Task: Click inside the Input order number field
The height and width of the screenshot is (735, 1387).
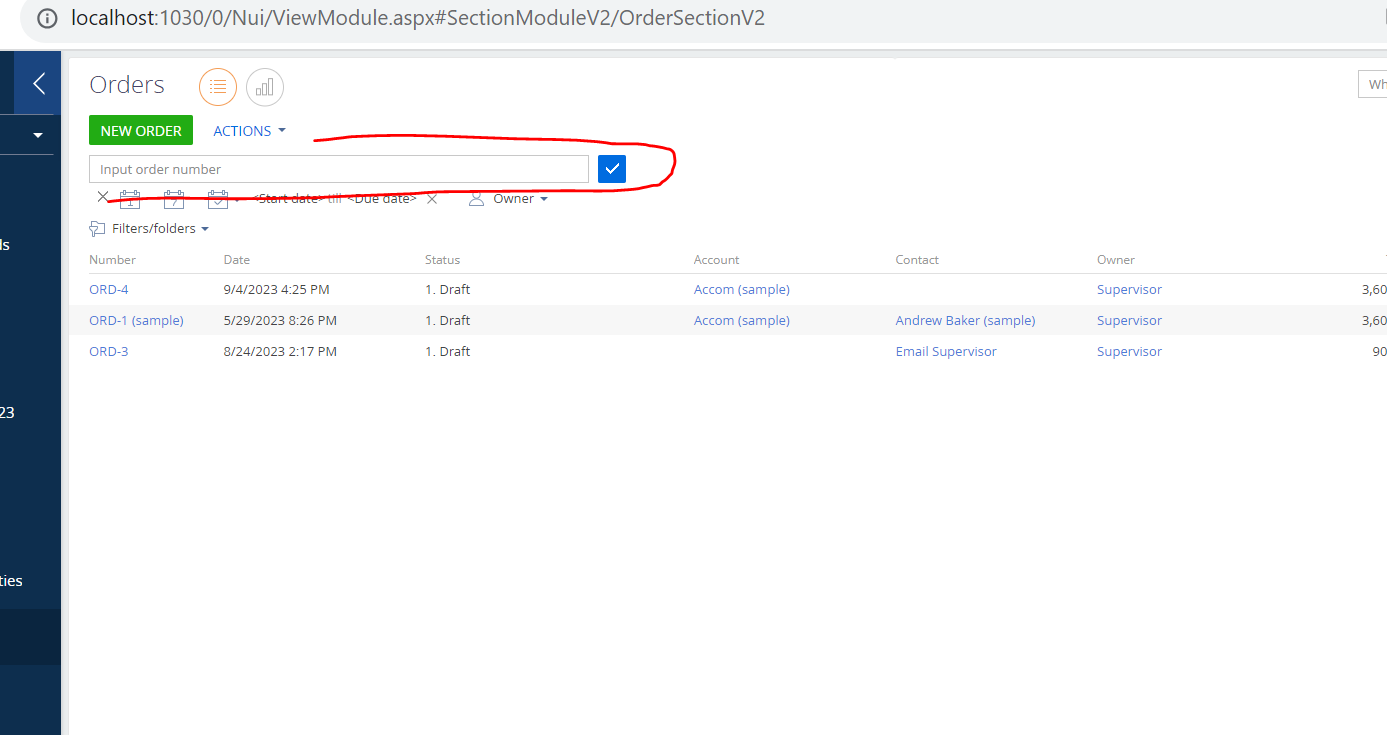Action: point(338,168)
